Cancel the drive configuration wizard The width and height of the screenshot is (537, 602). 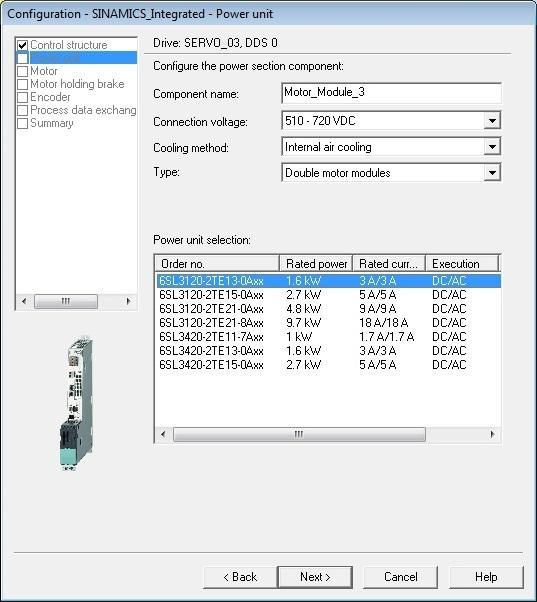(400, 577)
